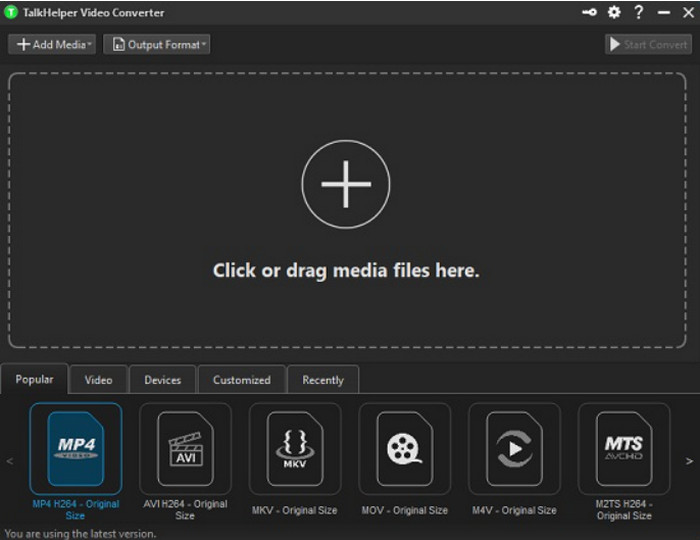
Task: Open settings via the gear icon
Action: coord(614,12)
